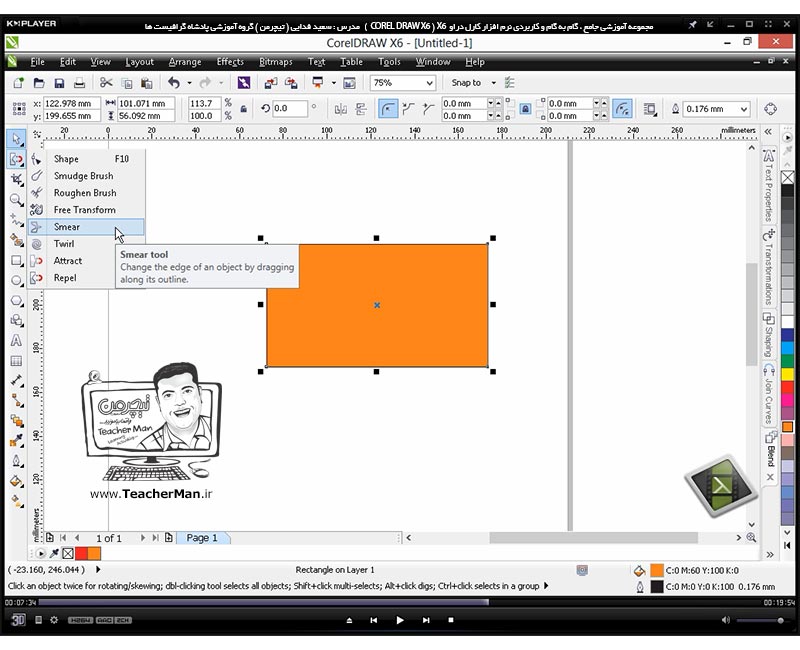Click the Open folder icon
This screenshot has width=800, height=650.
(39, 83)
